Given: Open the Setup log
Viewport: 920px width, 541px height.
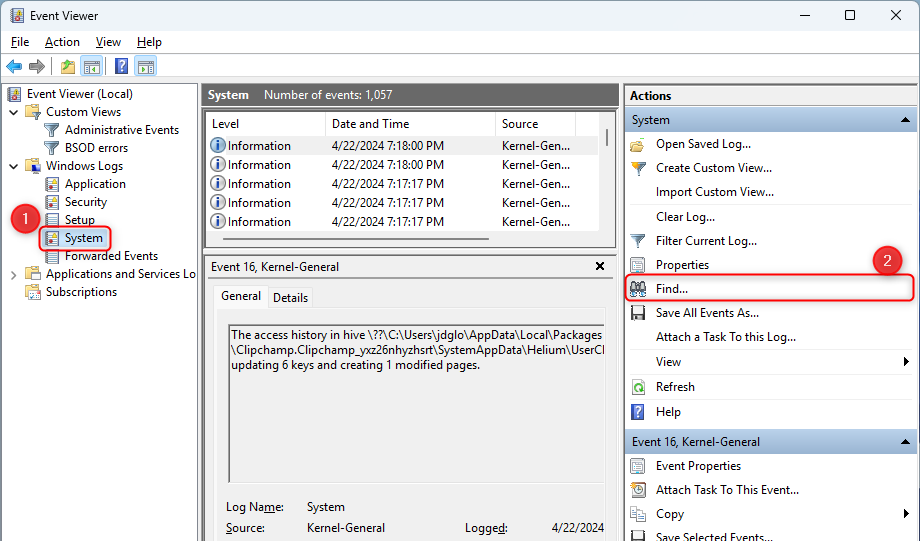Looking at the screenshot, I should (80, 219).
